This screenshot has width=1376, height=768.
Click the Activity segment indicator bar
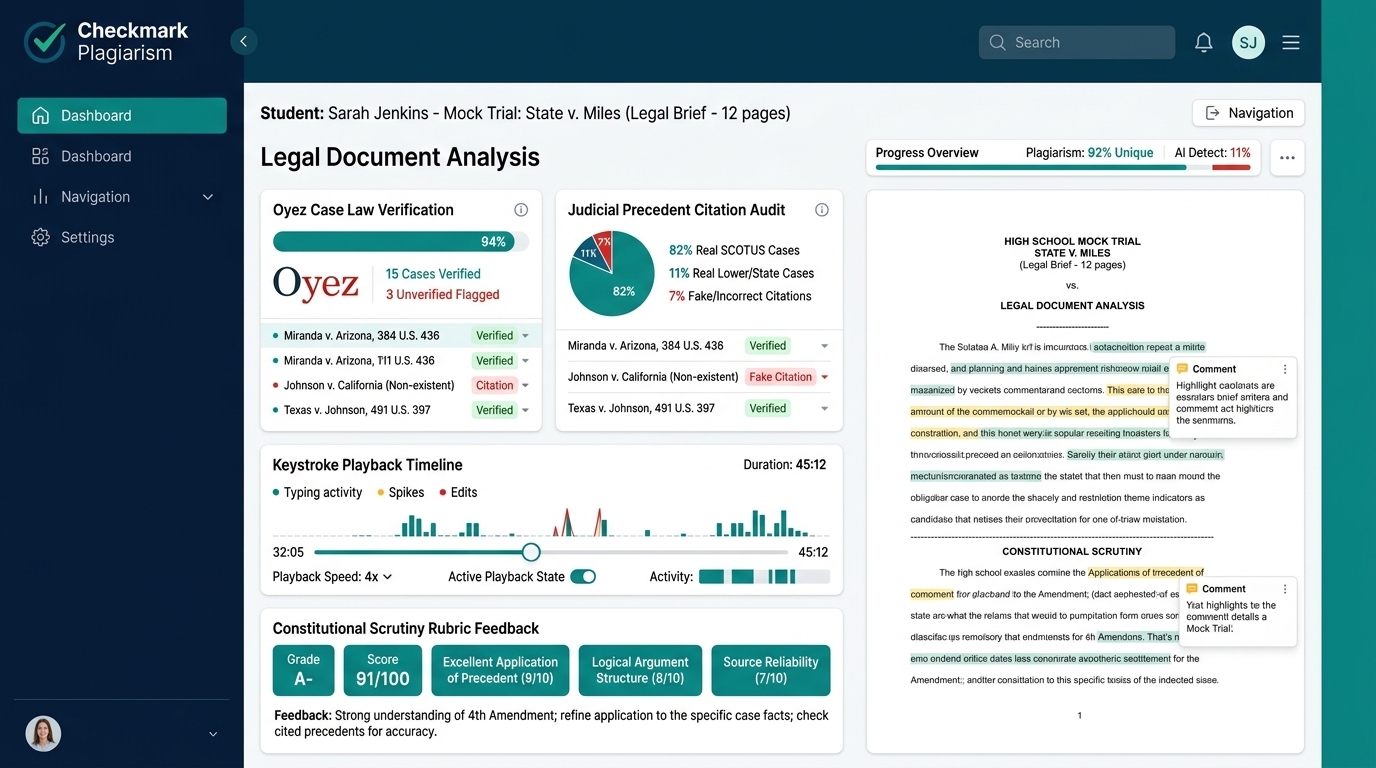click(764, 577)
